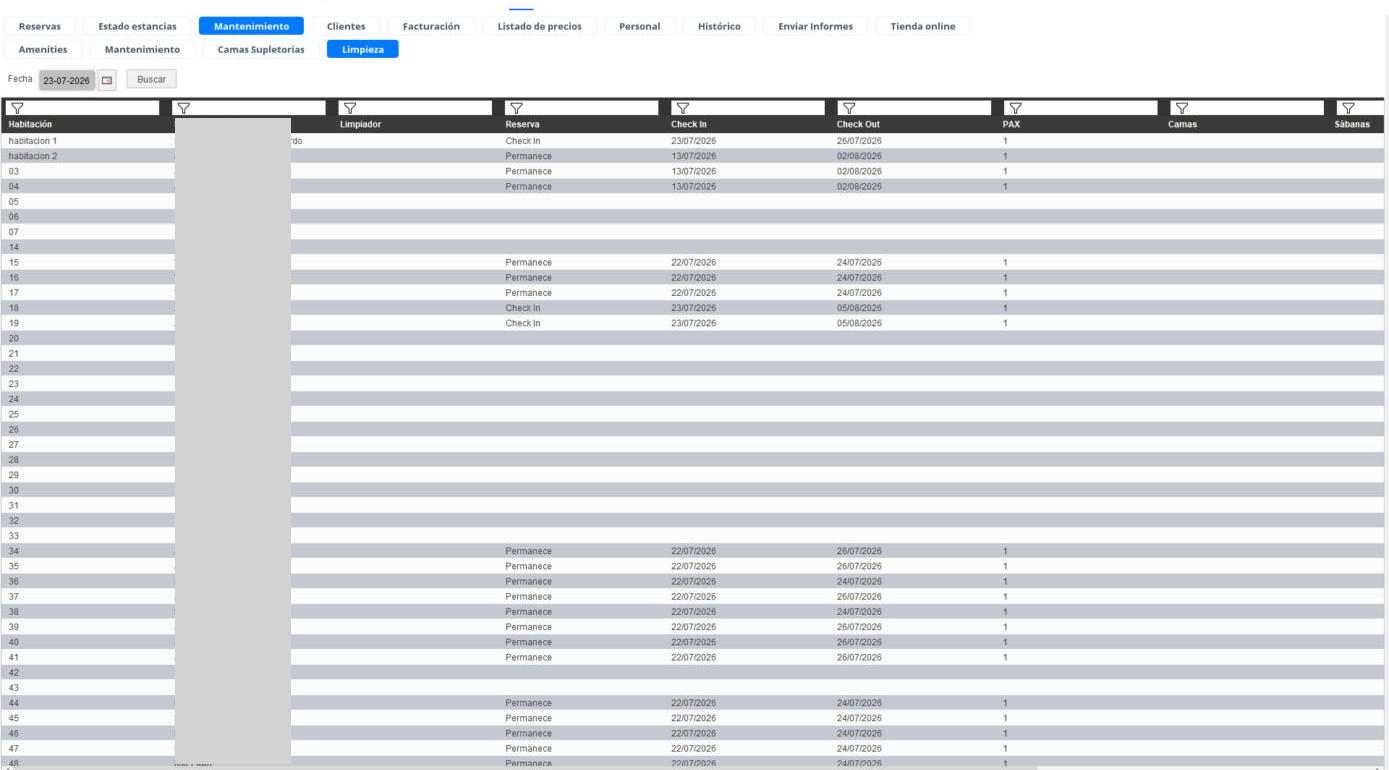Screen dimensions: 1389x770
Task: Click the Check Out column filter icon
Action: 848,108
